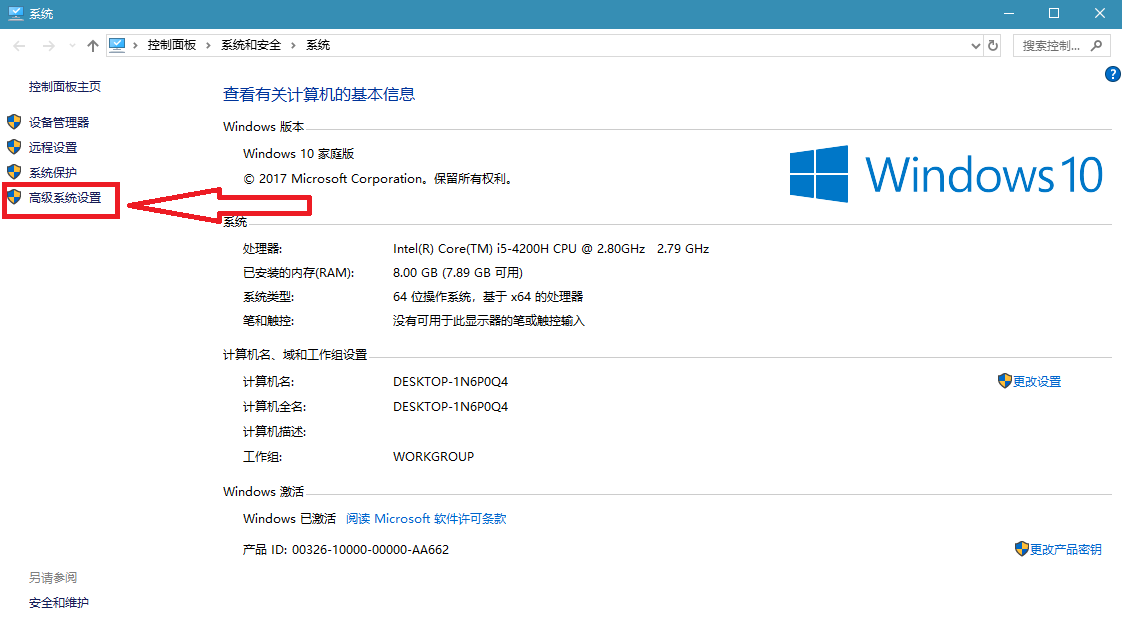Click the shield icon beside 远程设置

[x=14, y=147]
